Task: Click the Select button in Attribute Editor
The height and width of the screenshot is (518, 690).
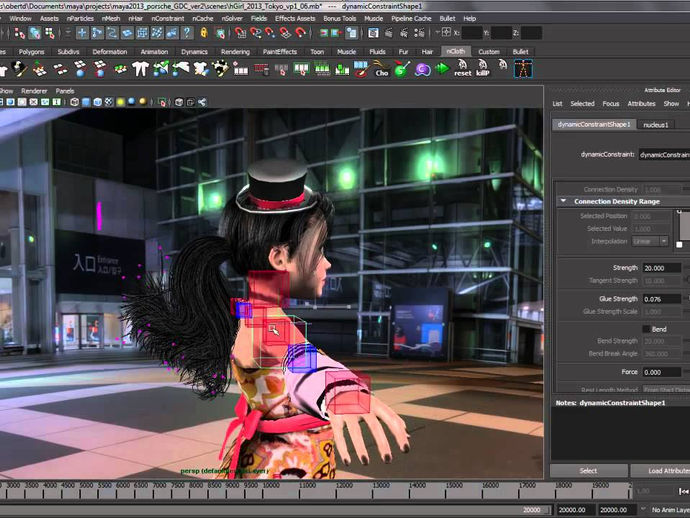Action: [588, 470]
